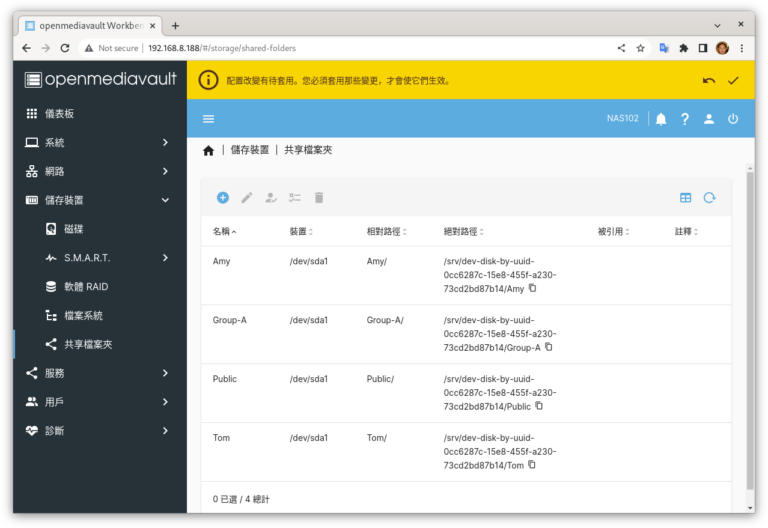The width and height of the screenshot is (768, 528).
Task: Collapse the 儲存裝置 menu
Action: click(x=100, y=200)
